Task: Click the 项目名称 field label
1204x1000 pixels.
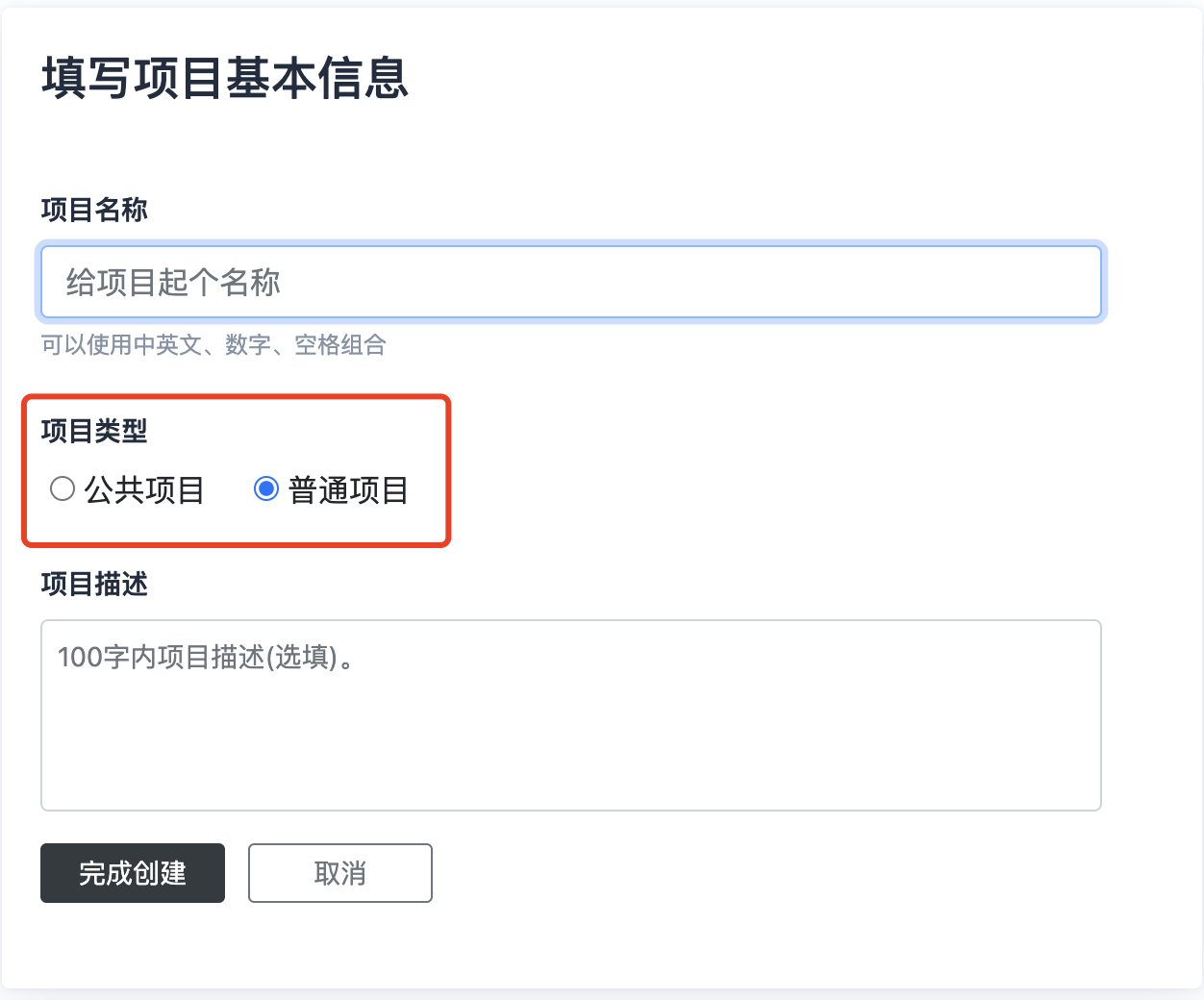Action: [x=94, y=210]
